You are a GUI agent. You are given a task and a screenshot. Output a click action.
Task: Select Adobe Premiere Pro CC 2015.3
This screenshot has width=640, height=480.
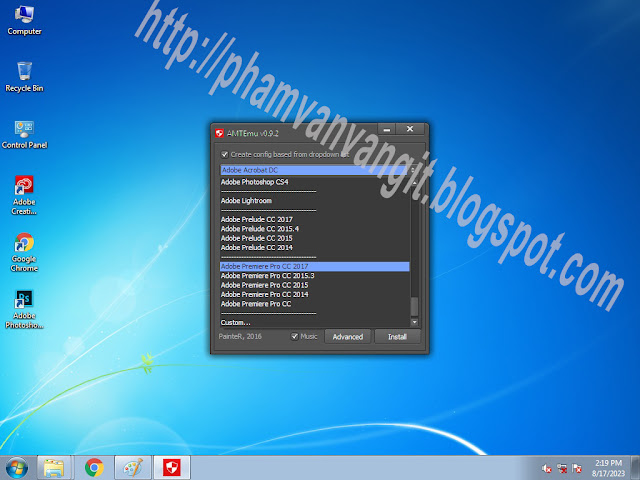(x=315, y=276)
